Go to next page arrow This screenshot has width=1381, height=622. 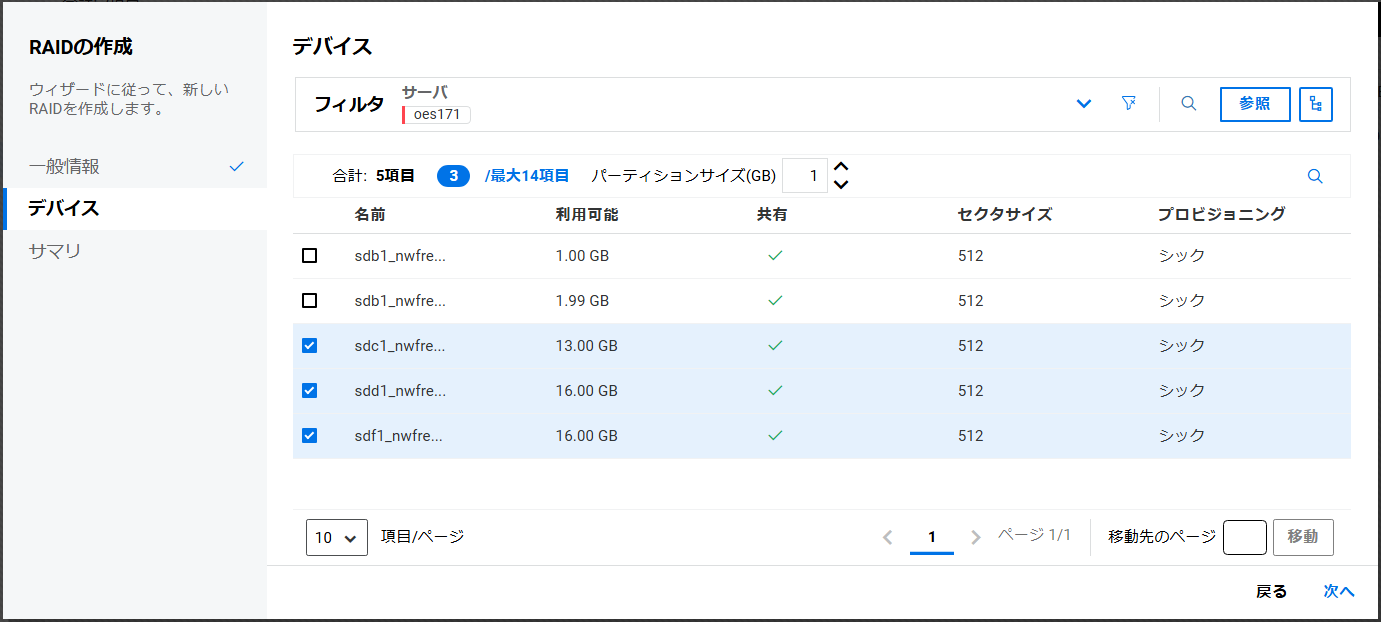(976, 538)
